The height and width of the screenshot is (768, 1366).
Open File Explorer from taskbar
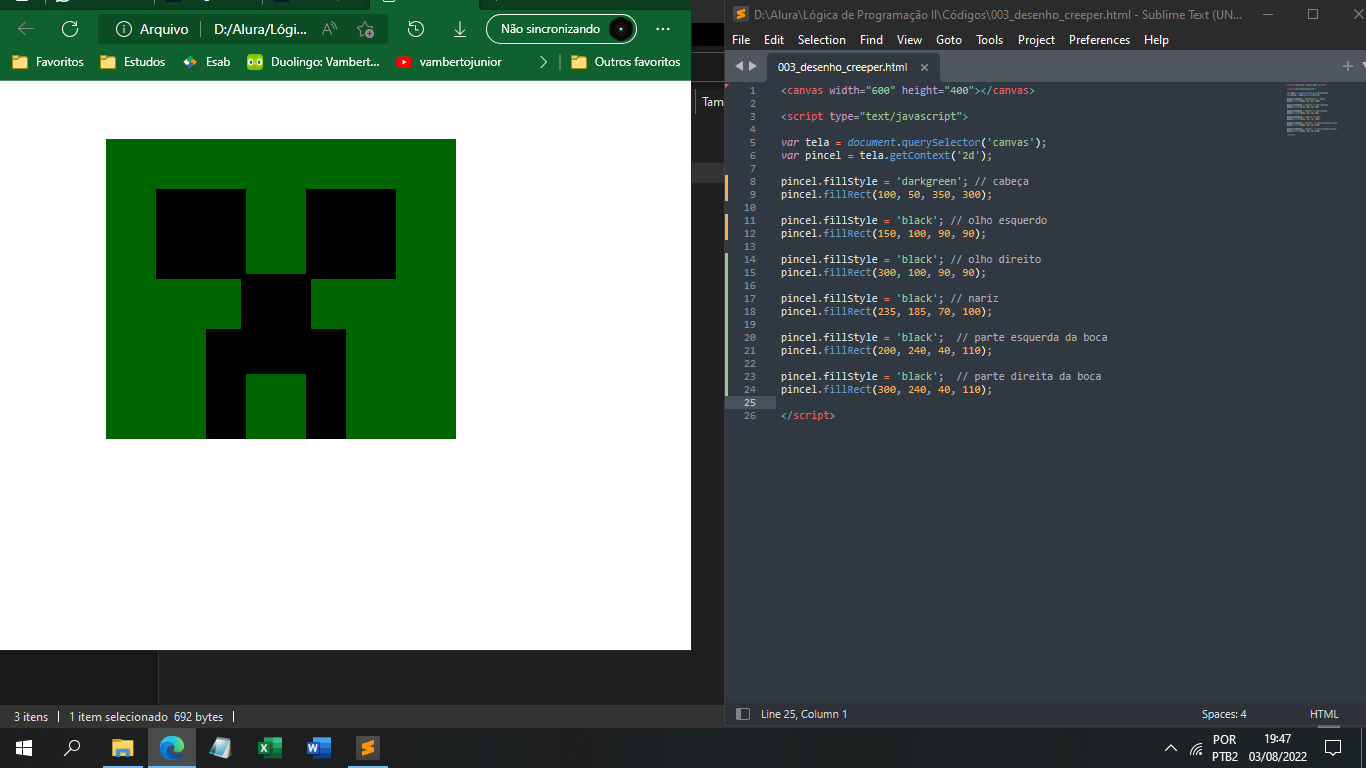(122, 747)
